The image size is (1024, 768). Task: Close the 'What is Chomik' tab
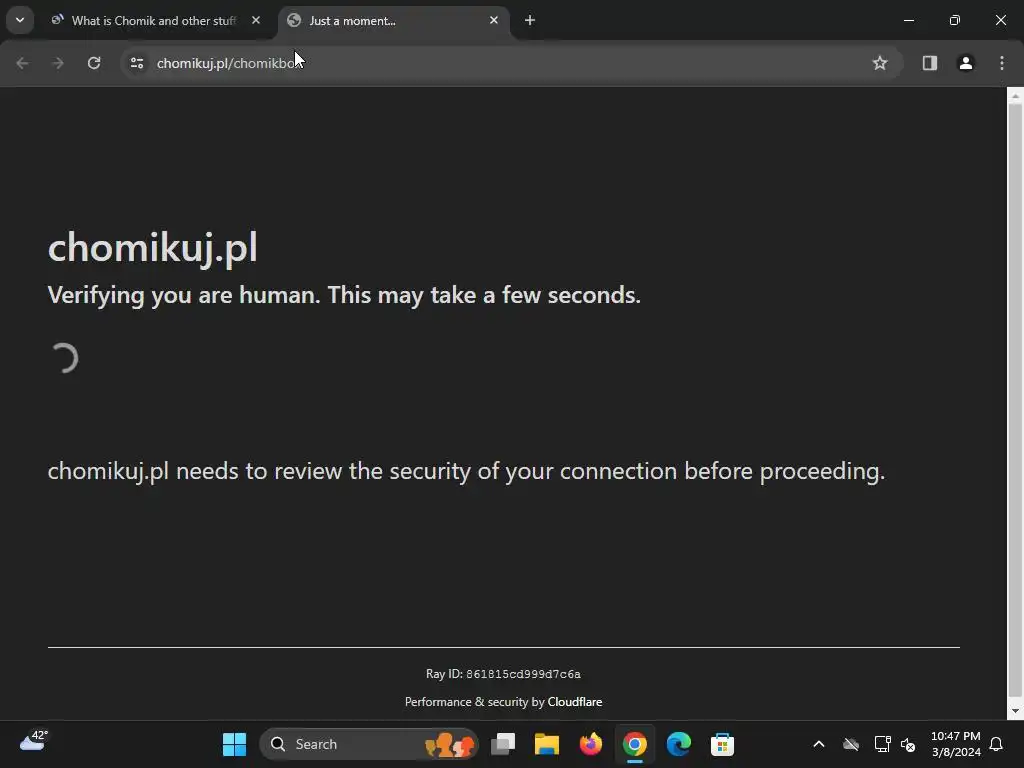pos(256,20)
